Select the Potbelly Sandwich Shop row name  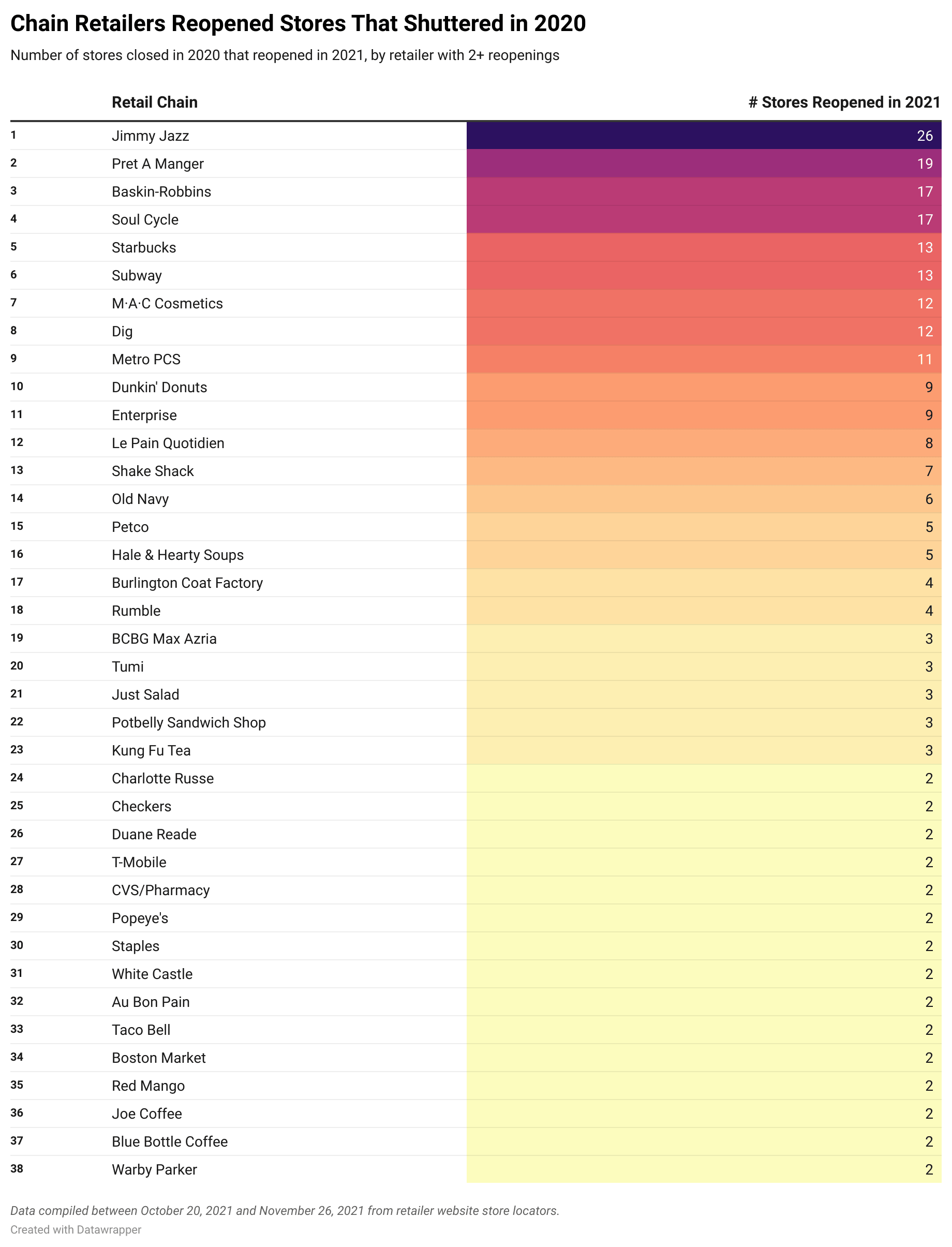(x=189, y=722)
